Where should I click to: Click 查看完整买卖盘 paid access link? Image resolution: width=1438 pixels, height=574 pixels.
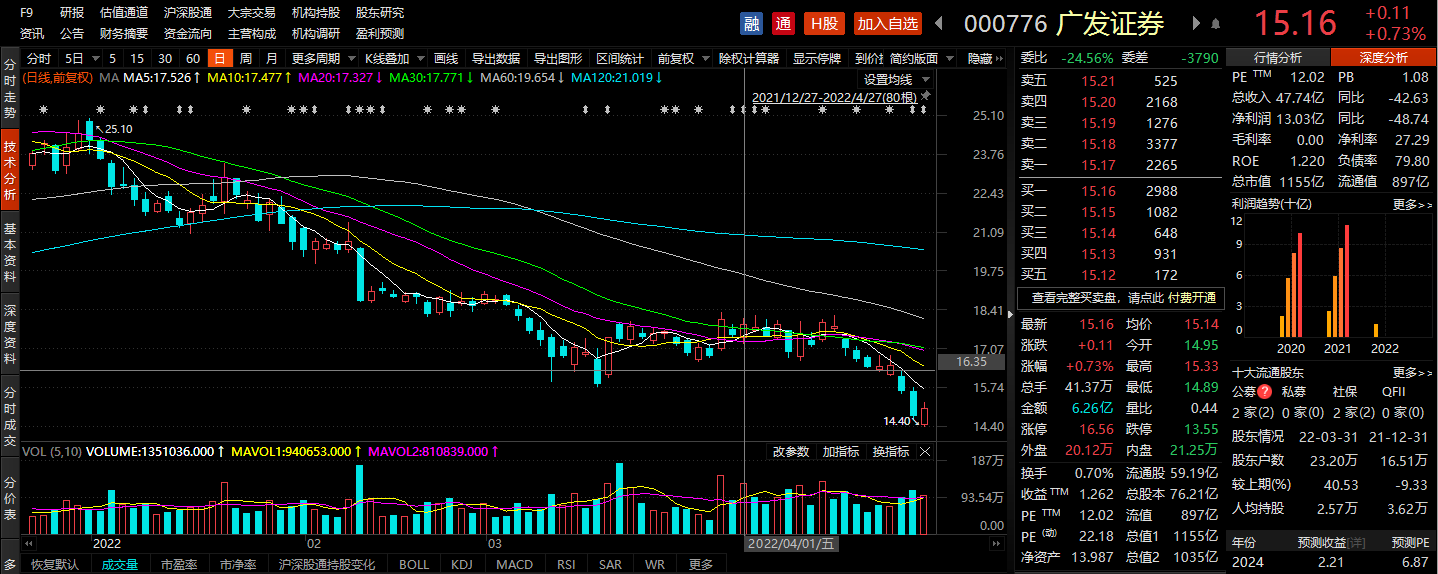pyautogui.click(x=1123, y=297)
